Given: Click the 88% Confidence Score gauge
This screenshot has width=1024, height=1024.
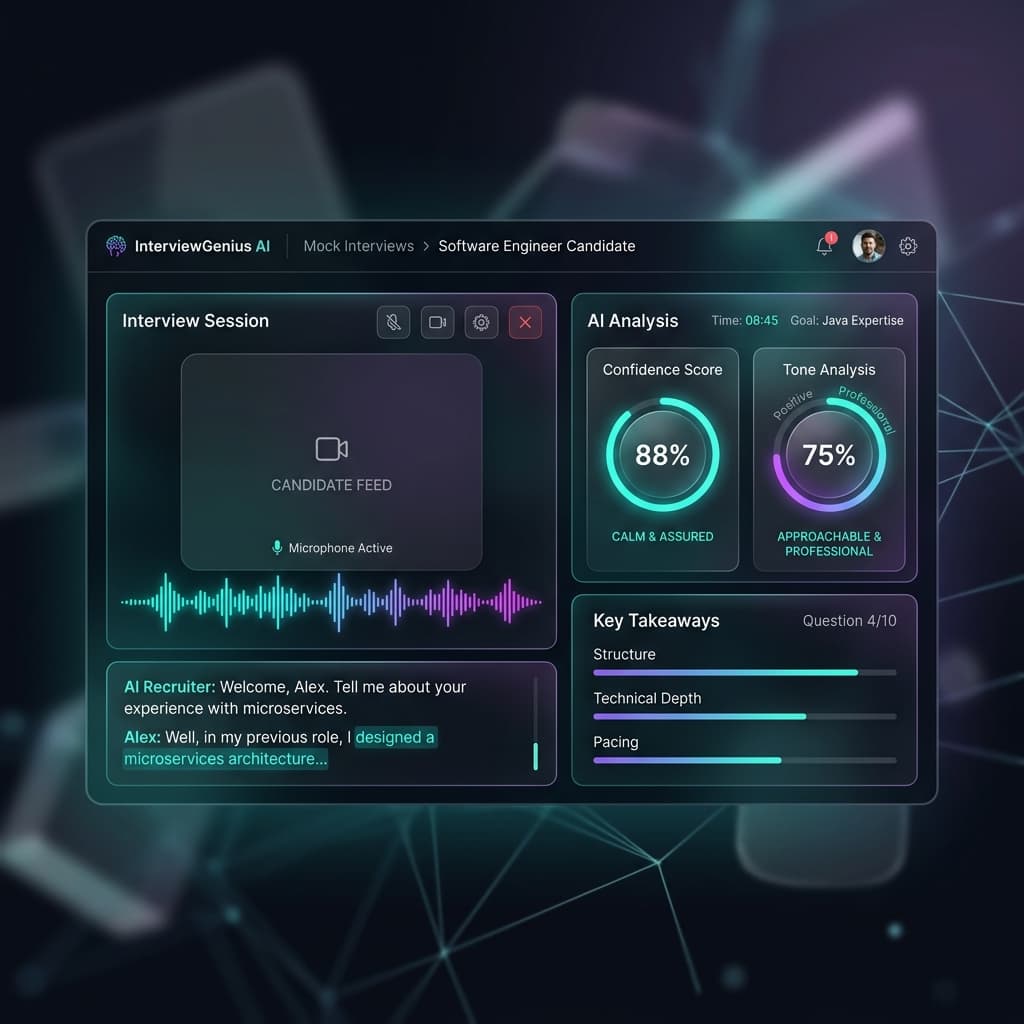Looking at the screenshot, I should coord(662,455).
